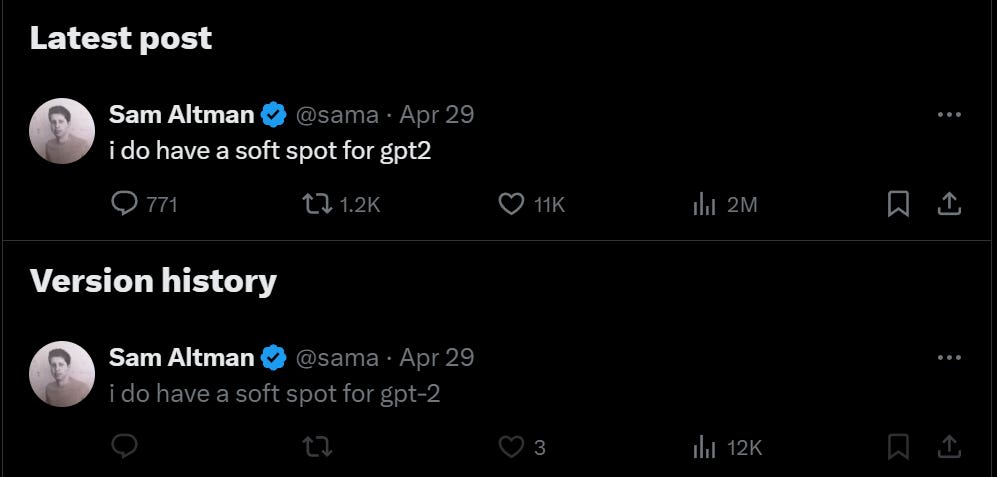Click the Apr 29 date on latest post
997x477 pixels.
(436, 114)
